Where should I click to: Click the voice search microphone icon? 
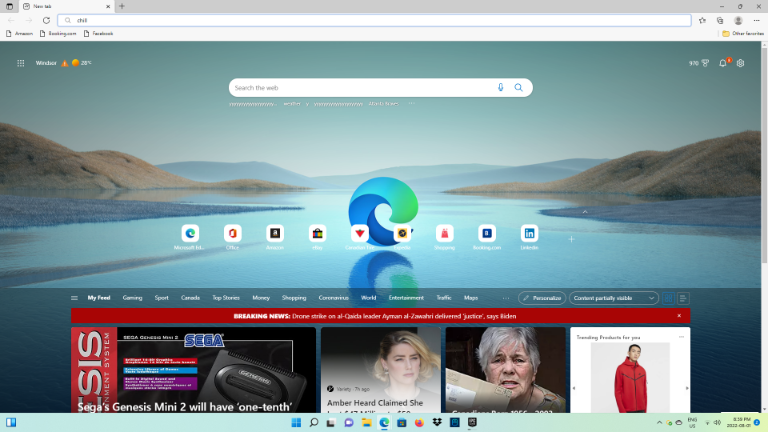click(x=501, y=88)
